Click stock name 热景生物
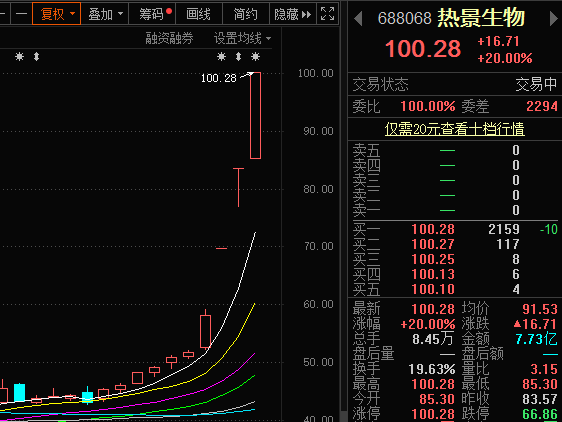Image resolution: width=562 pixels, height=422 pixels. [481, 18]
